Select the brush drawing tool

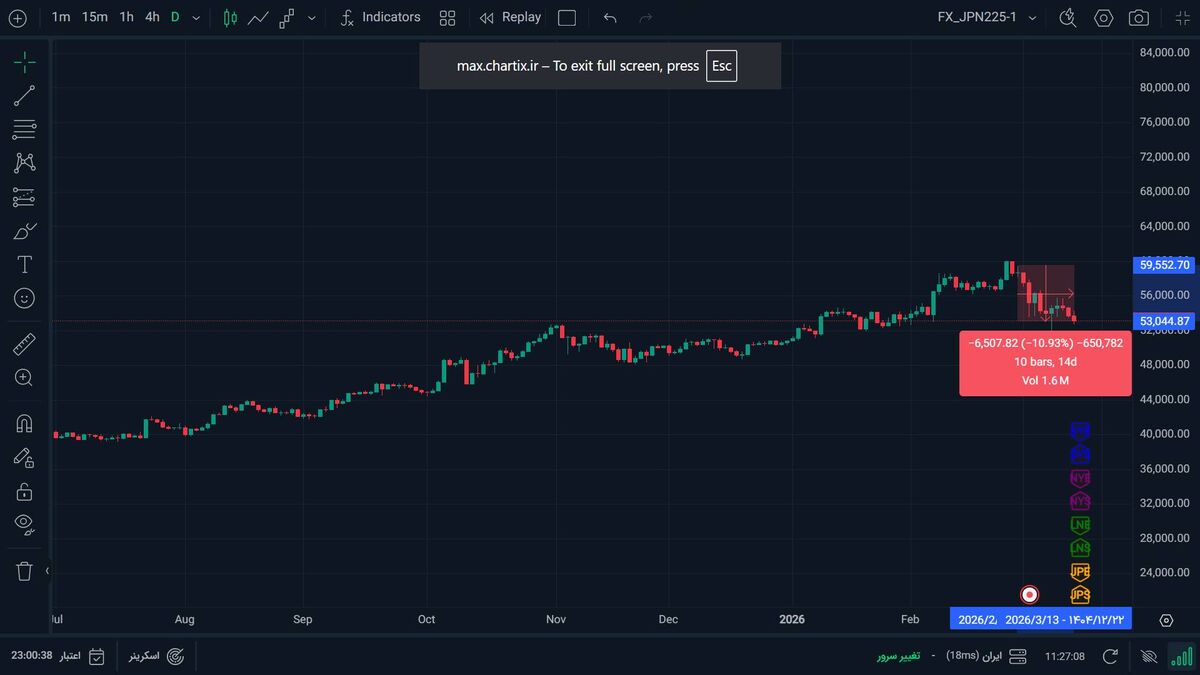point(25,231)
